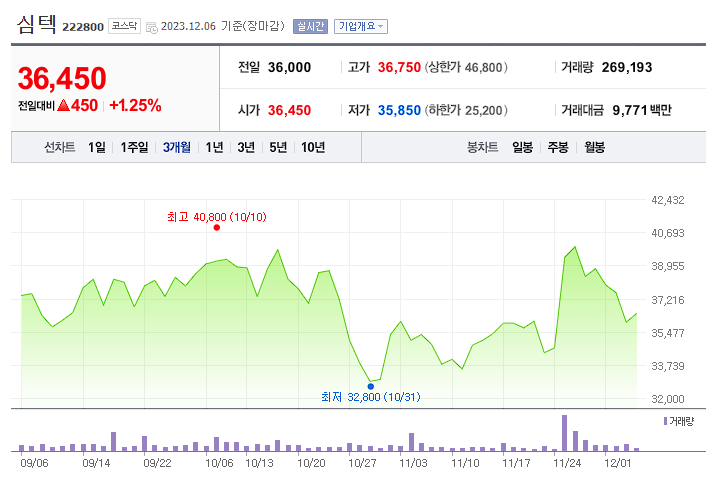Click the 12/01 date axis label
Screen dimensions: 706x483
618,463
